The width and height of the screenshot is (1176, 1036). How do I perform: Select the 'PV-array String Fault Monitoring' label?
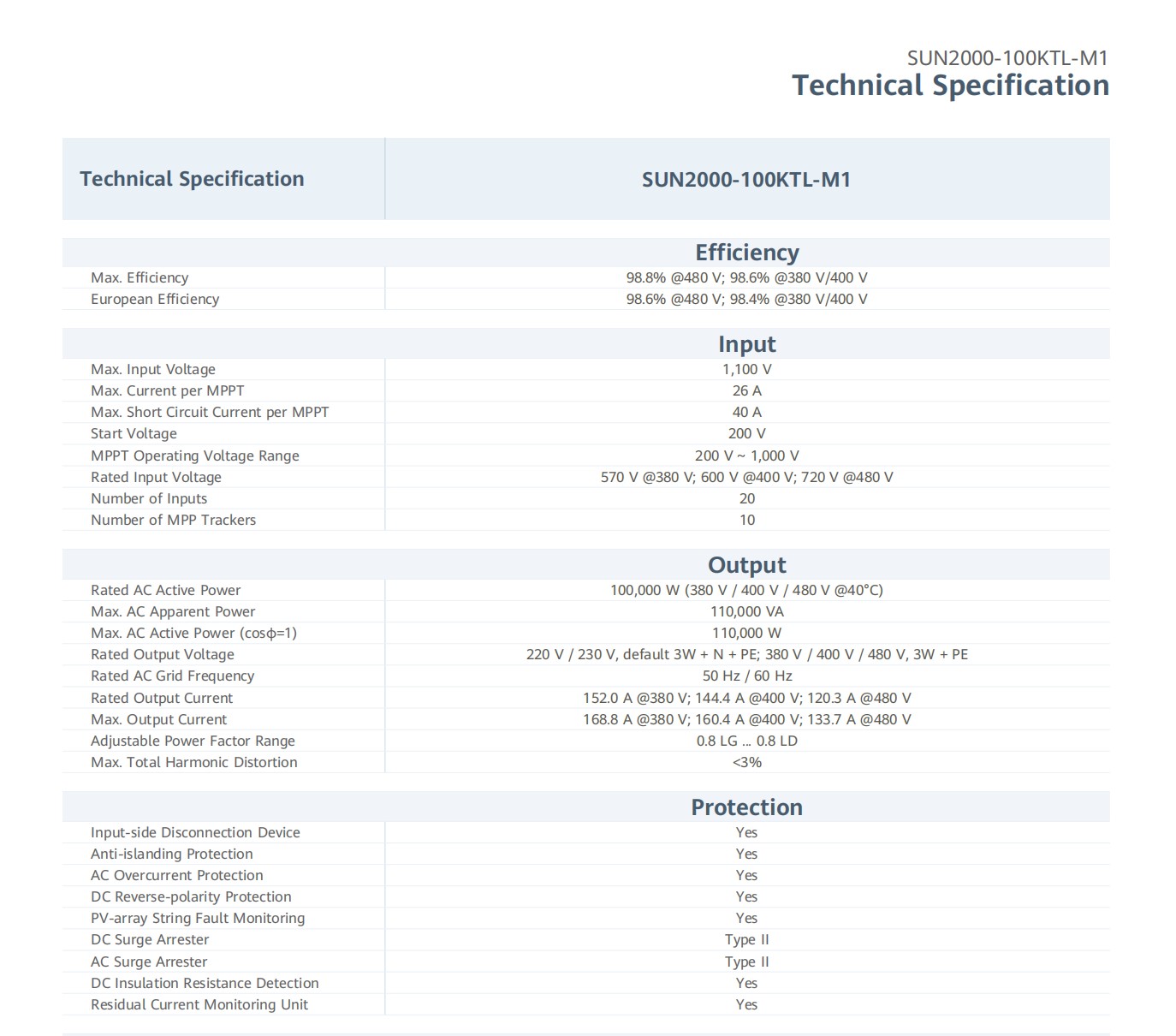point(198,918)
